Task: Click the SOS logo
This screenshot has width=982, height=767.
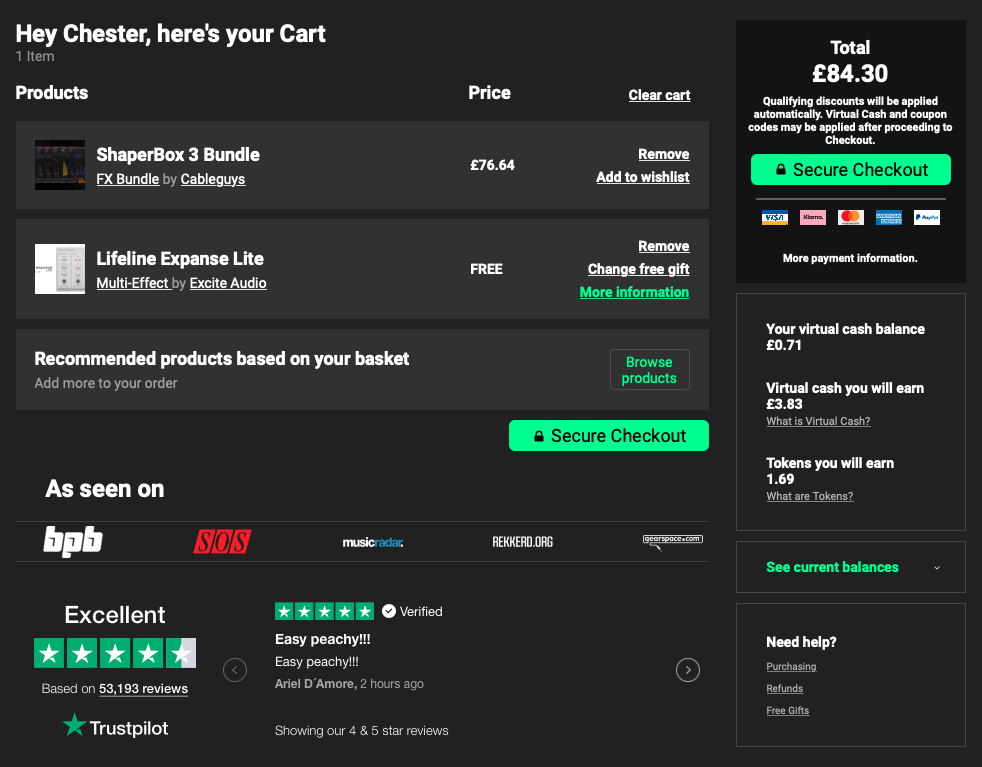Action: pyautogui.click(x=222, y=542)
